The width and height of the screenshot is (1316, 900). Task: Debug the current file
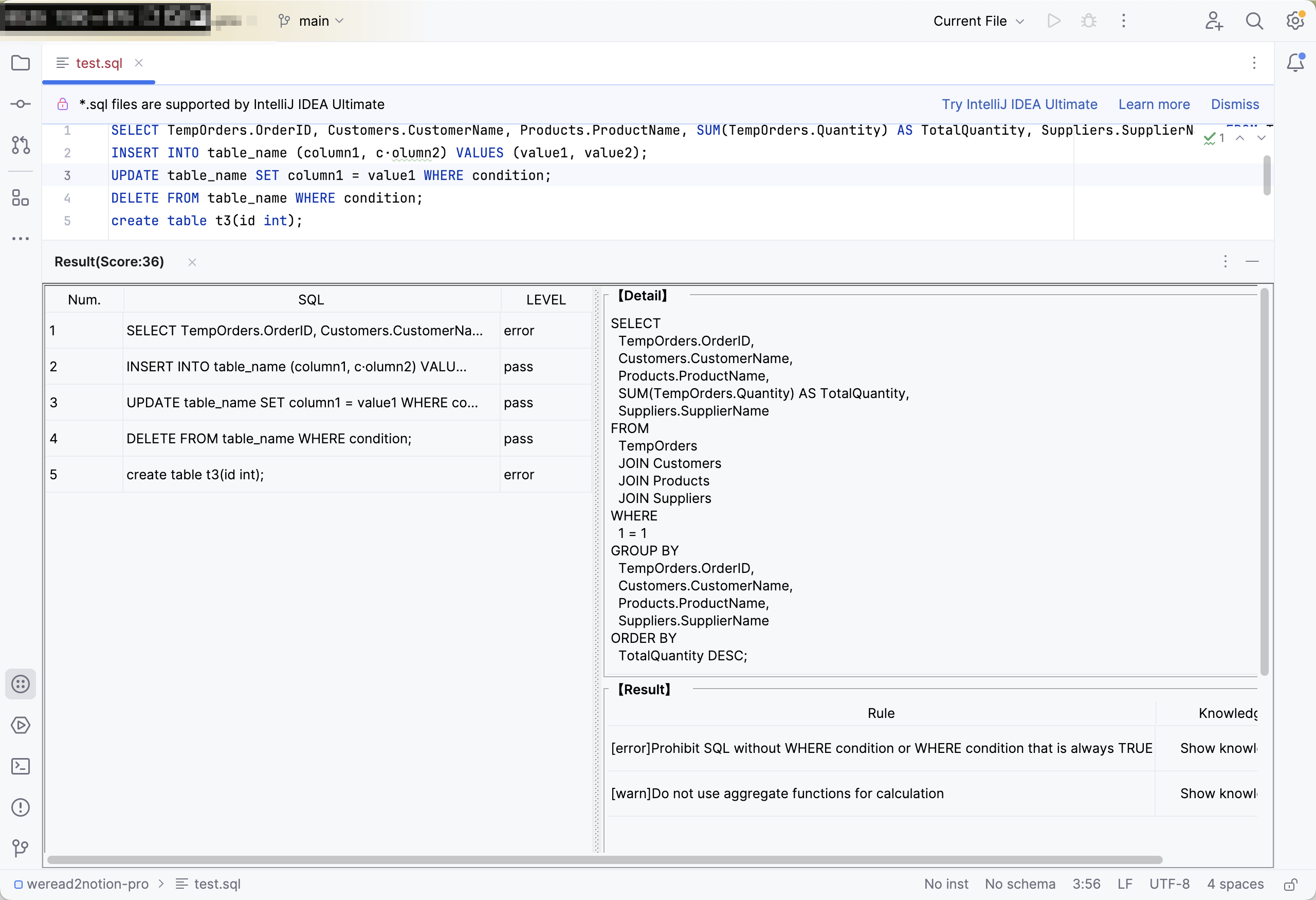[x=1088, y=21]
